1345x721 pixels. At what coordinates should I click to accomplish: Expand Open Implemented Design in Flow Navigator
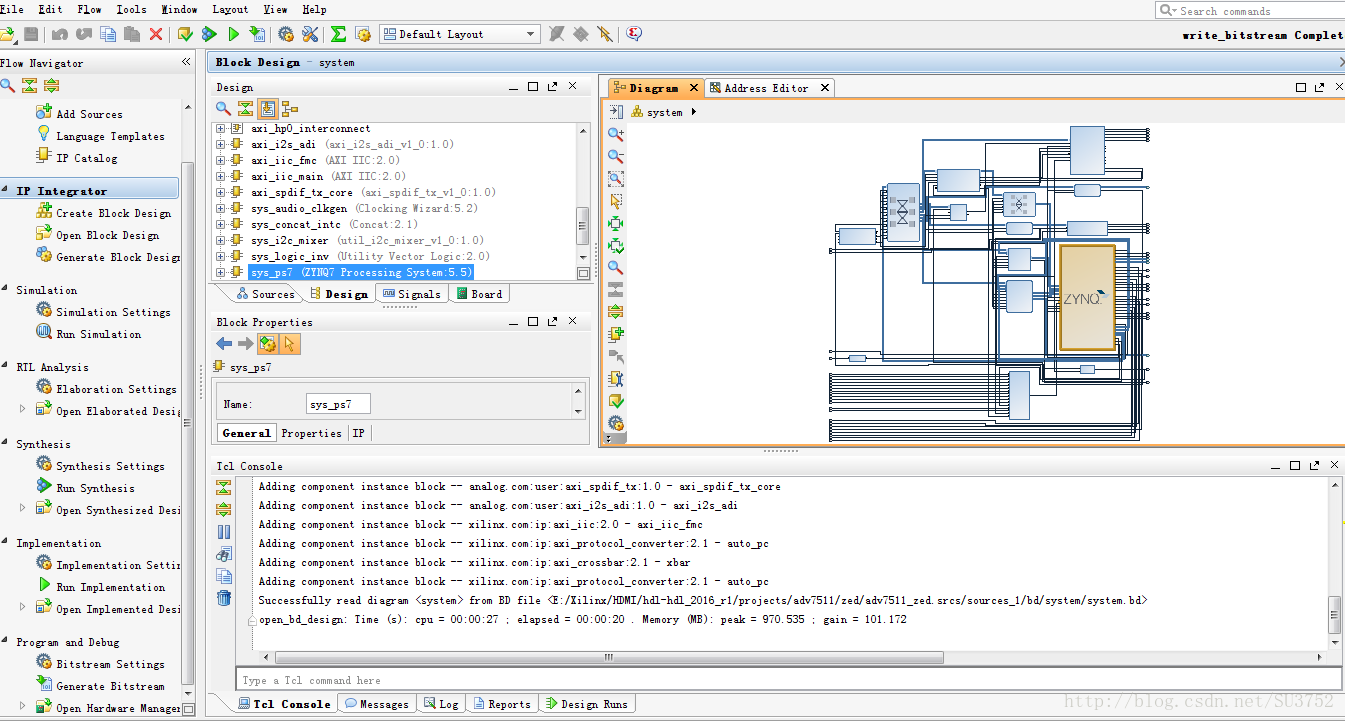23,606
